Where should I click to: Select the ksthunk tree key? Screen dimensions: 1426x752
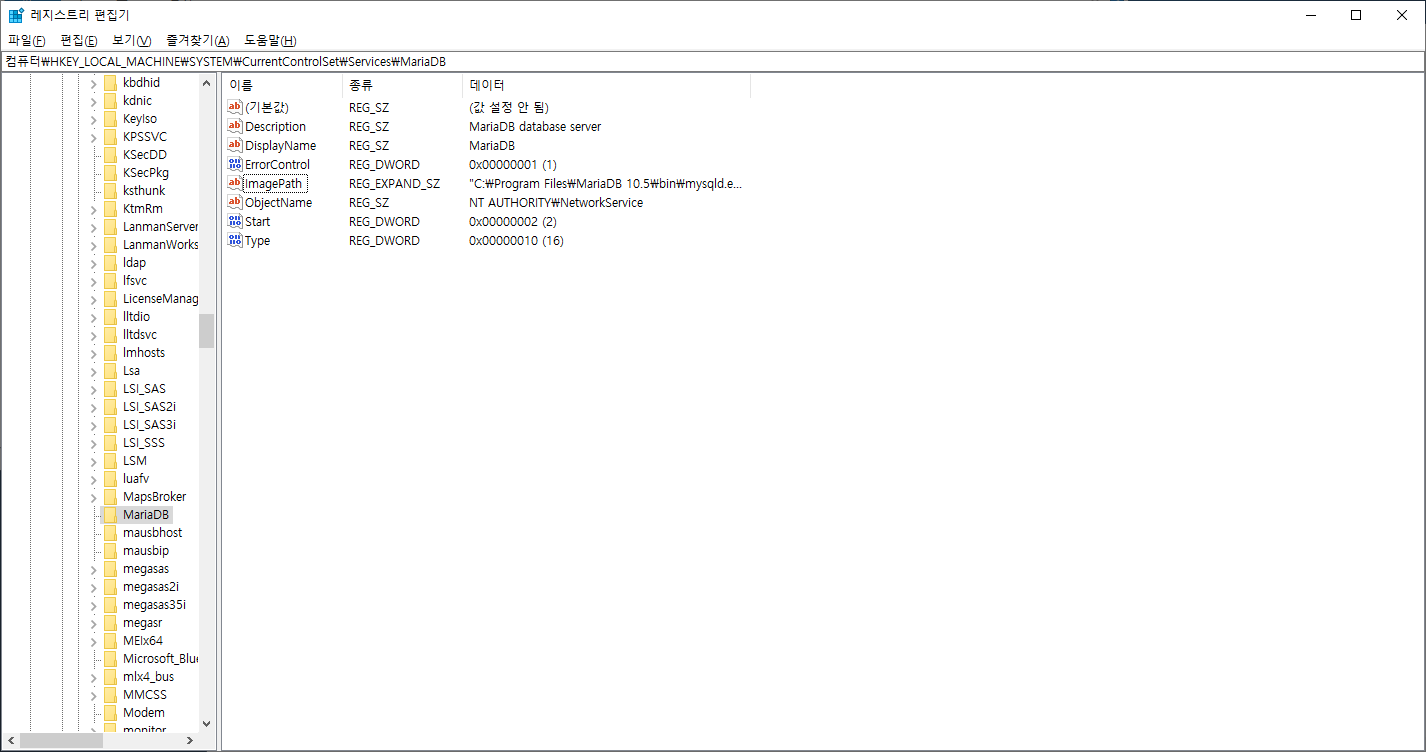point(144,190)
